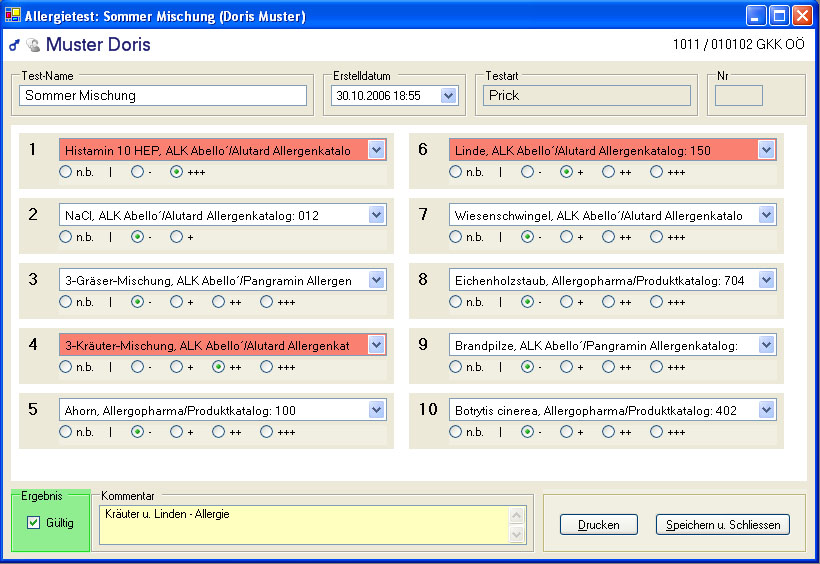Image resolution: width=820 pixels, height=564 pixels.
Task: Click the patient name Muster Doris
Action: pos(98,44)
